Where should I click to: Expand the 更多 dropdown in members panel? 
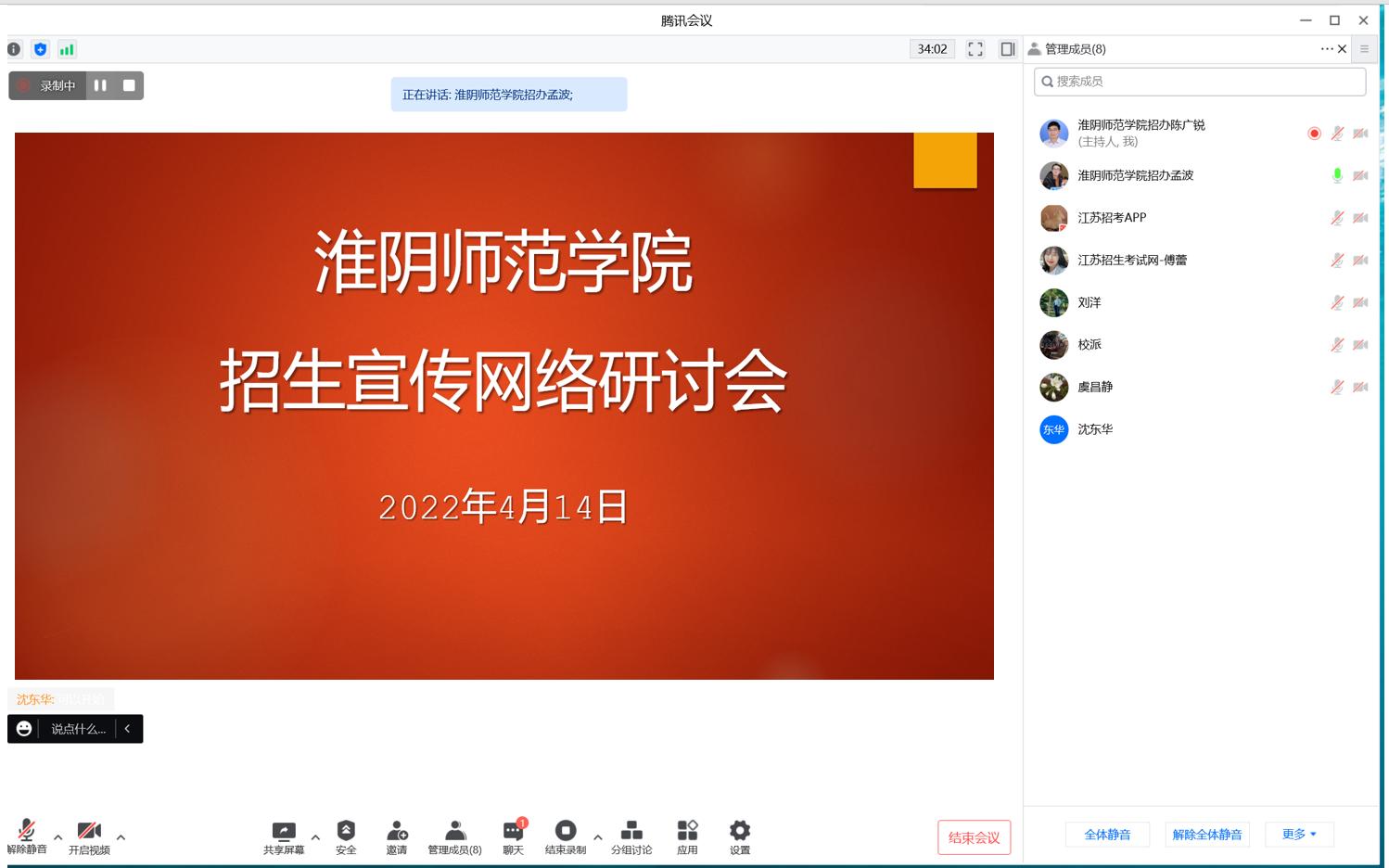click(1299, 835)
